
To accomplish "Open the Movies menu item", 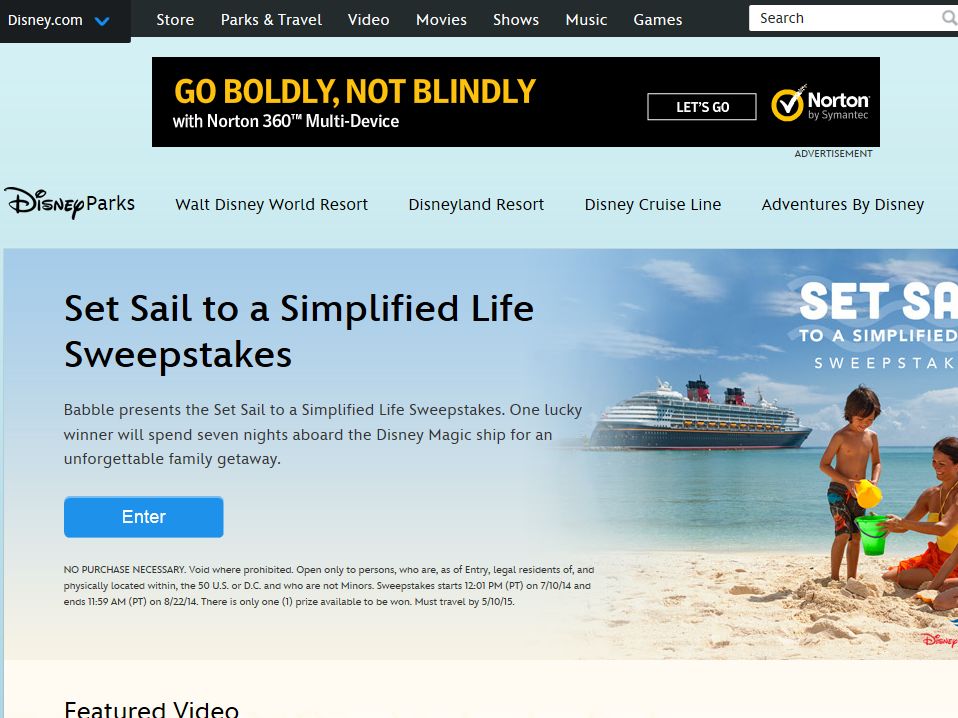I will click(x=441, y=20).
